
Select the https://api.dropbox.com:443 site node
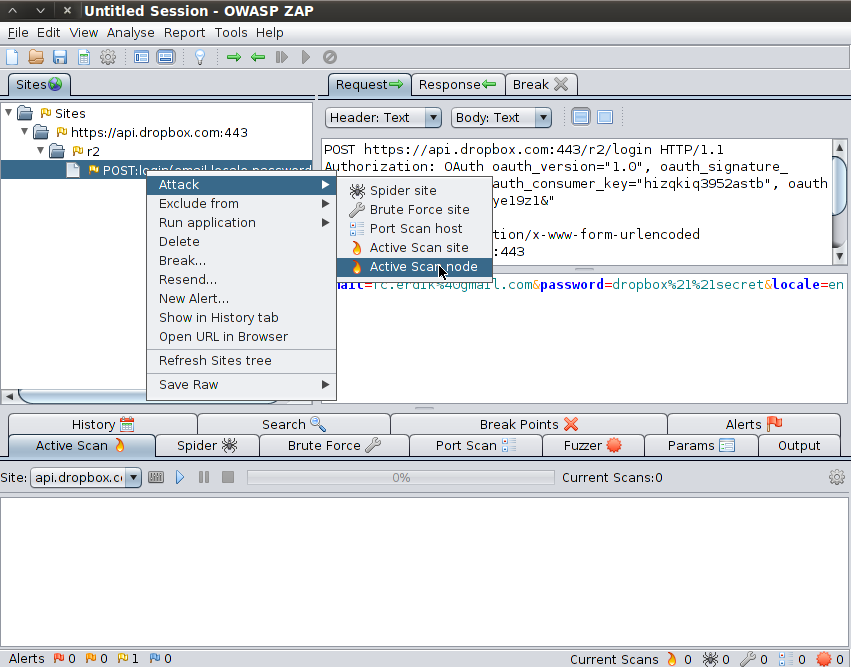coord(159,132)
